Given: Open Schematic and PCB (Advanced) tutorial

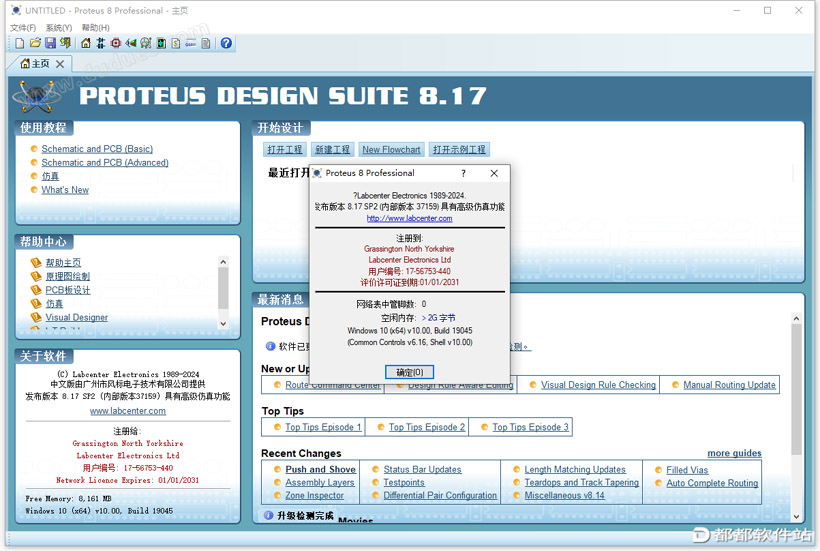Looking at the screenshot, I should [105, 163].
